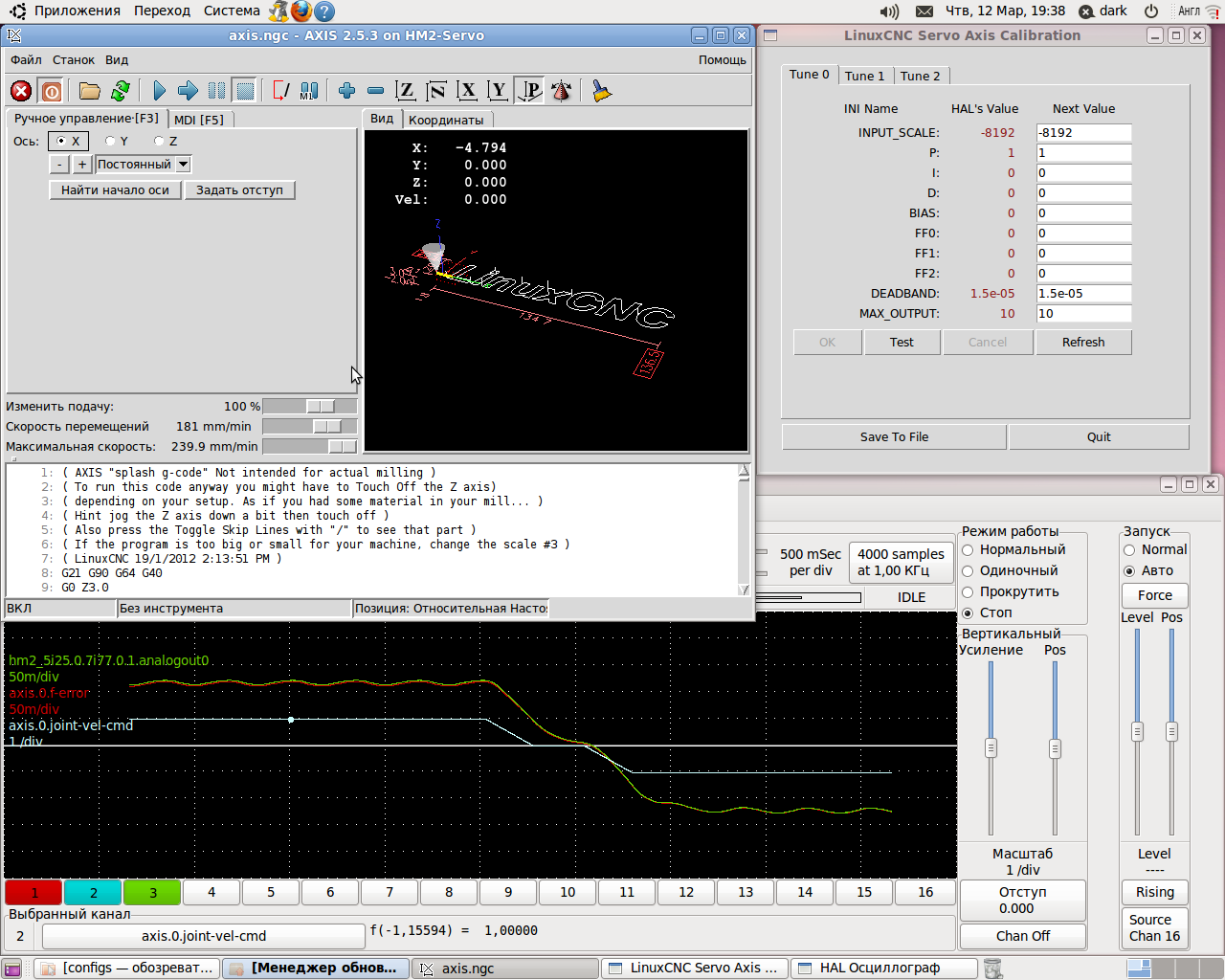Reload the current file
The width and height of the screenshot is (1225, 980).
121,91
